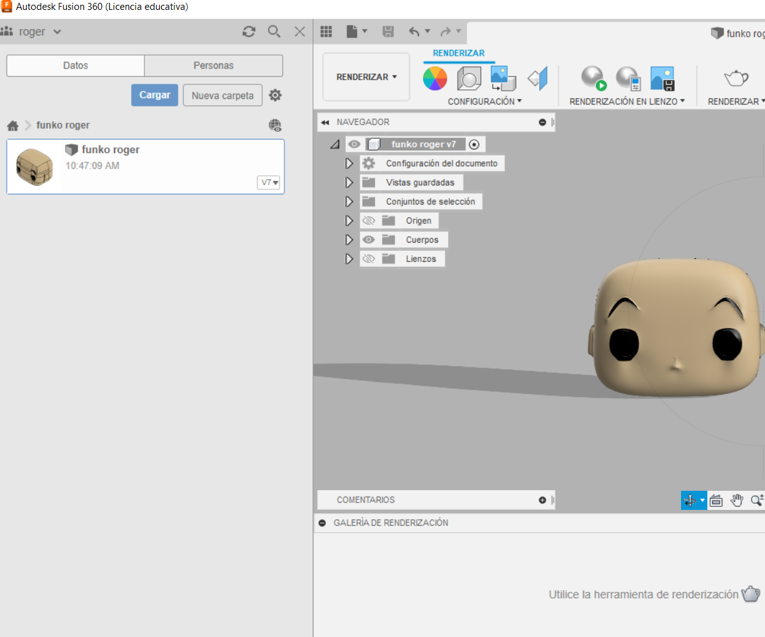Image resolution: width=765 pixels, height=637 pixels.
Task: Click the zoom magnifier tool
Action: click(x=757, y=500)
